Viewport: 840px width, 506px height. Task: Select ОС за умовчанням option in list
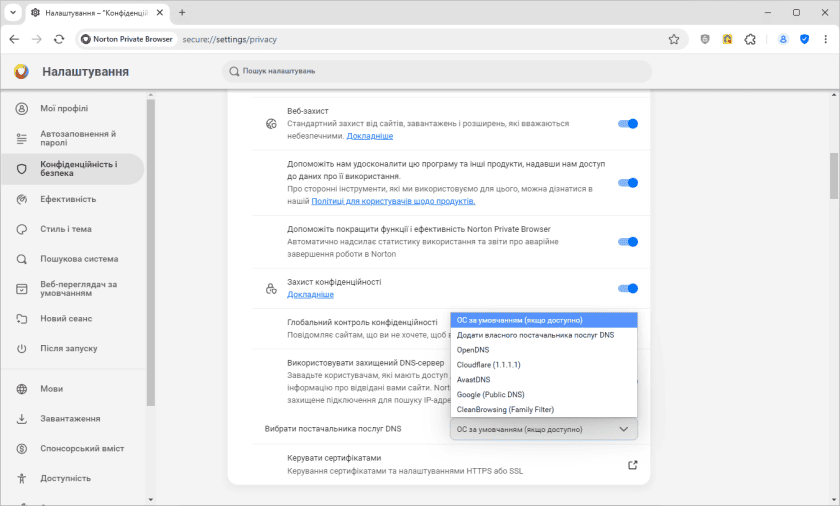coord(544,320)
